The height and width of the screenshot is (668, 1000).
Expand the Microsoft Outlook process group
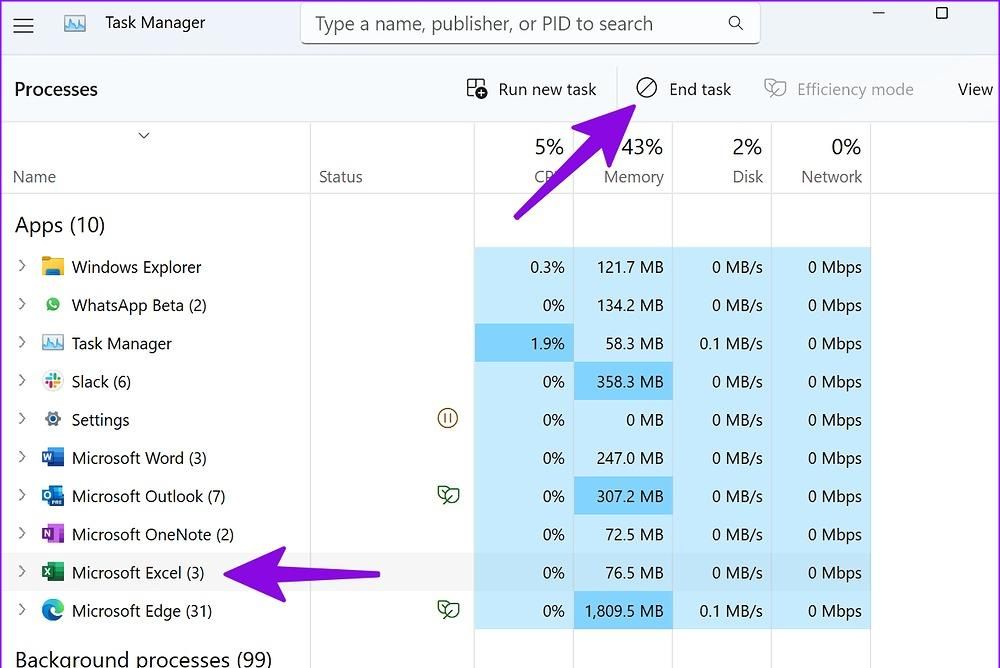(22, 496)
